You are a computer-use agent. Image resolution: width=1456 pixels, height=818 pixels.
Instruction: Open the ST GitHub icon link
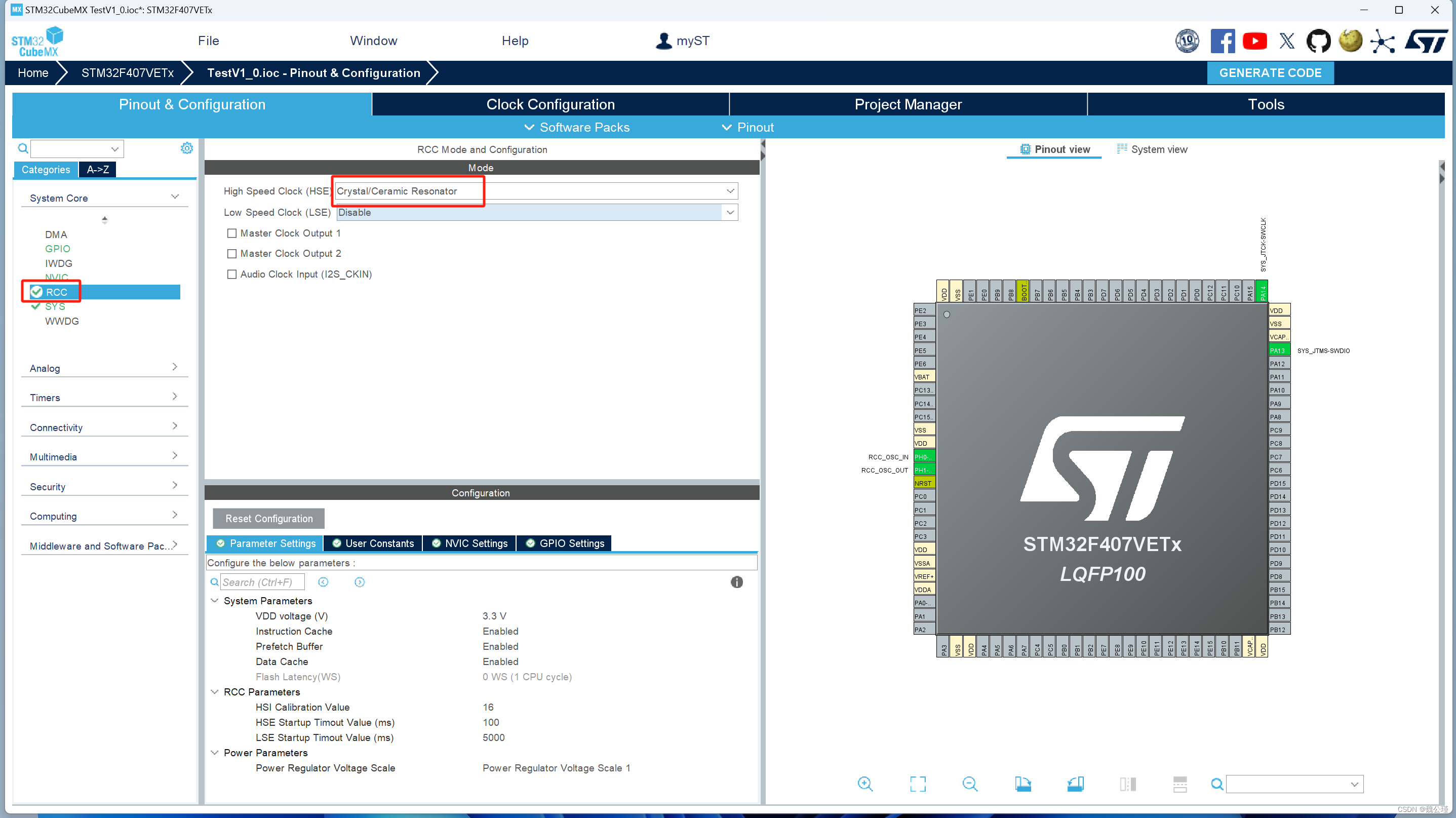point(1318,41)
